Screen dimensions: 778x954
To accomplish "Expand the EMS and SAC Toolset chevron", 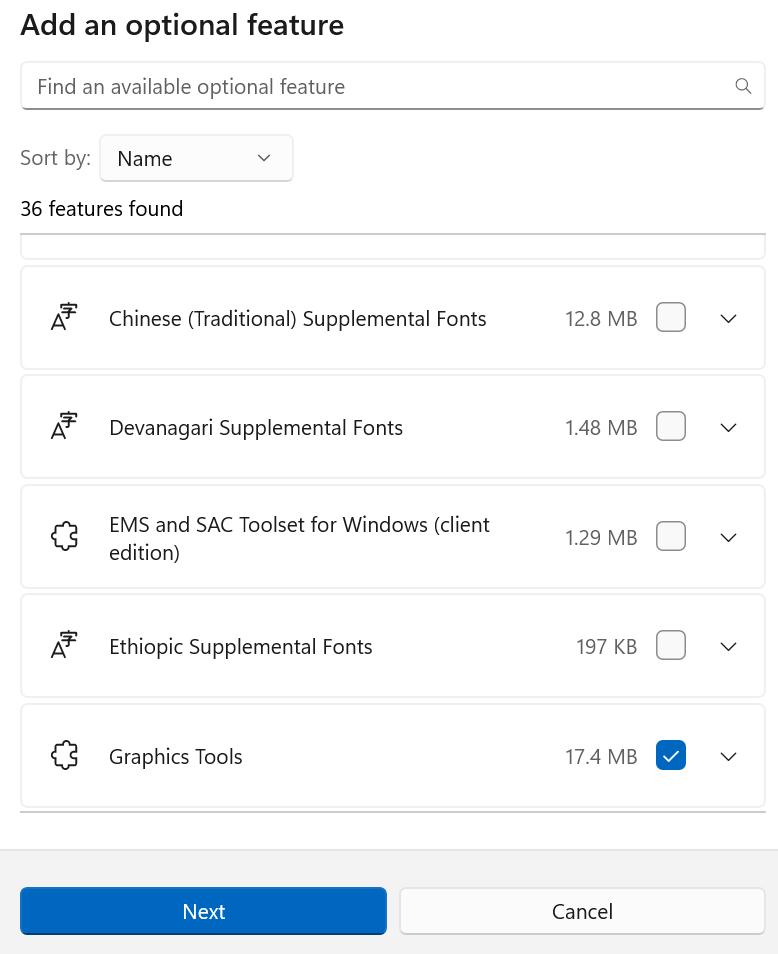I will [x=729, y=537].
